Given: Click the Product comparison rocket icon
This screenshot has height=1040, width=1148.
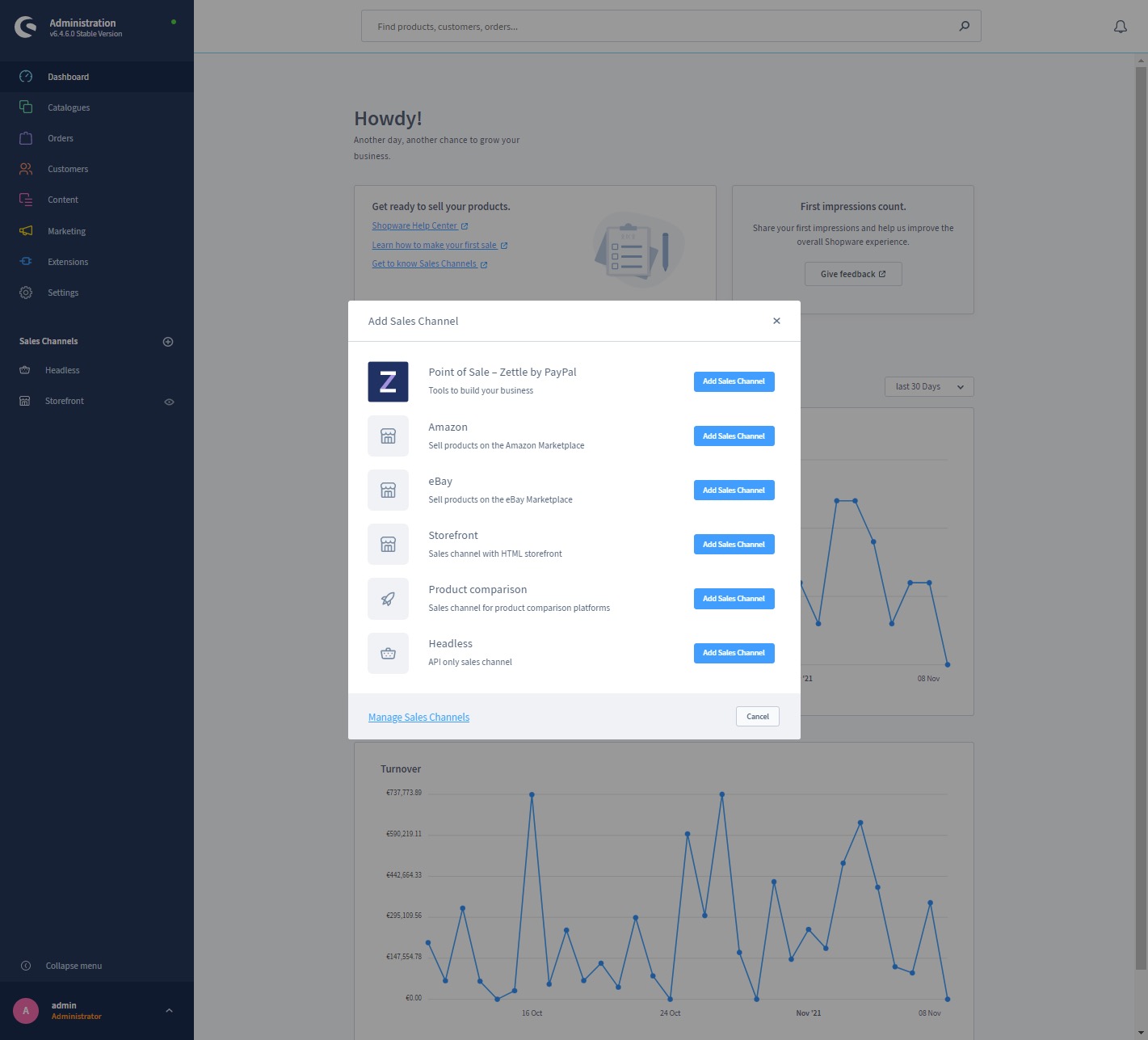Looking at the screenshot, I should 388,599.
